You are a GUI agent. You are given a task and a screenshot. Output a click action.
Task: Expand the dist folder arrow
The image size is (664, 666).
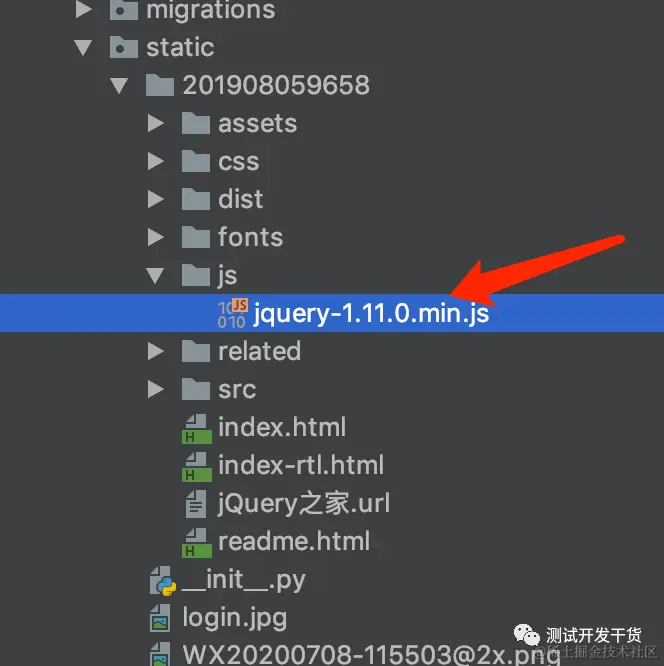coord(156,199)
